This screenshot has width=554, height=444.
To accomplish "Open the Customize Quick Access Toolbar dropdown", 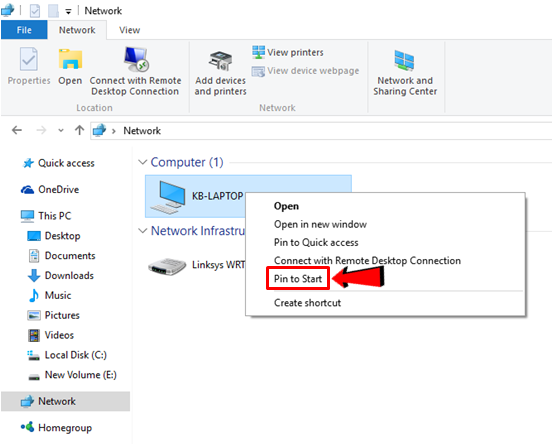I will tap(68, 12).
